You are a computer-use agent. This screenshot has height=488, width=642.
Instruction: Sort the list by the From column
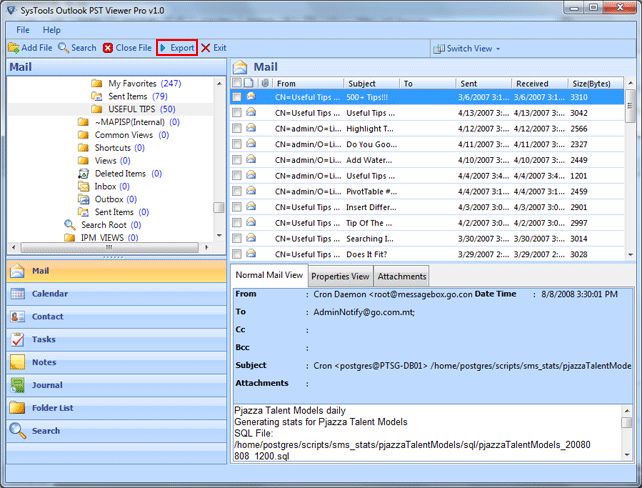[308, 84]
